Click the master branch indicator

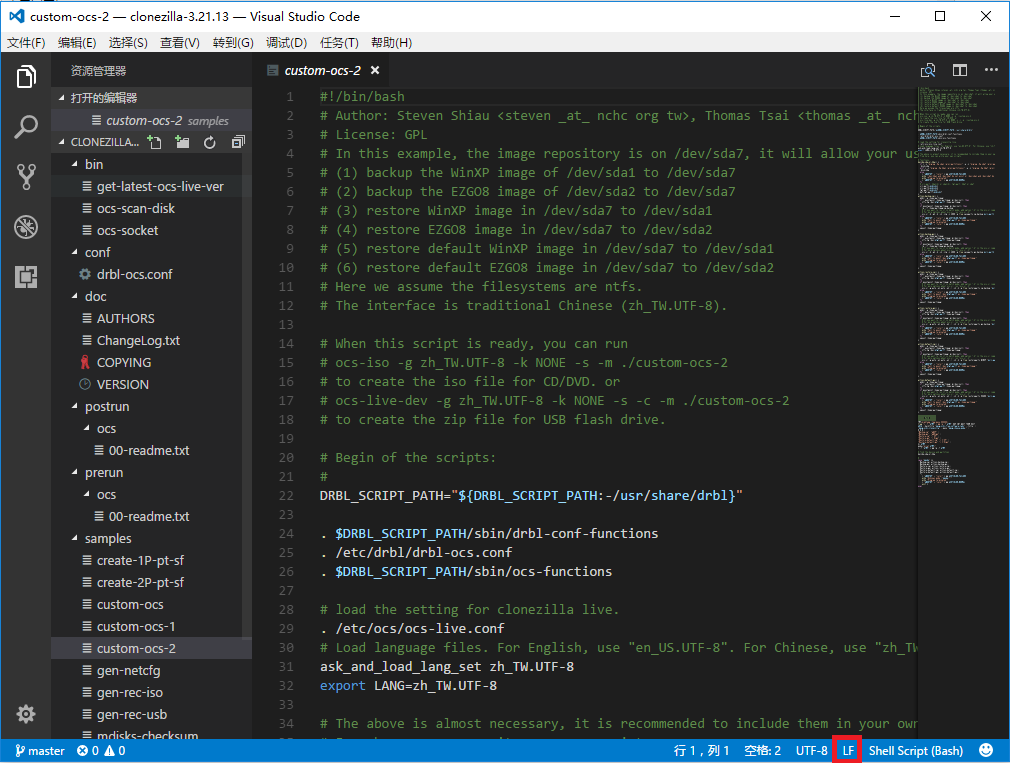[x=40, y=751]
